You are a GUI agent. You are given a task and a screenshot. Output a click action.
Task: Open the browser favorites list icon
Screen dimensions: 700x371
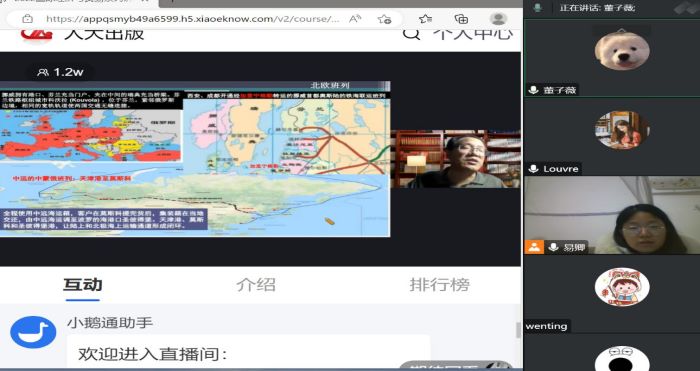[425, 19]
